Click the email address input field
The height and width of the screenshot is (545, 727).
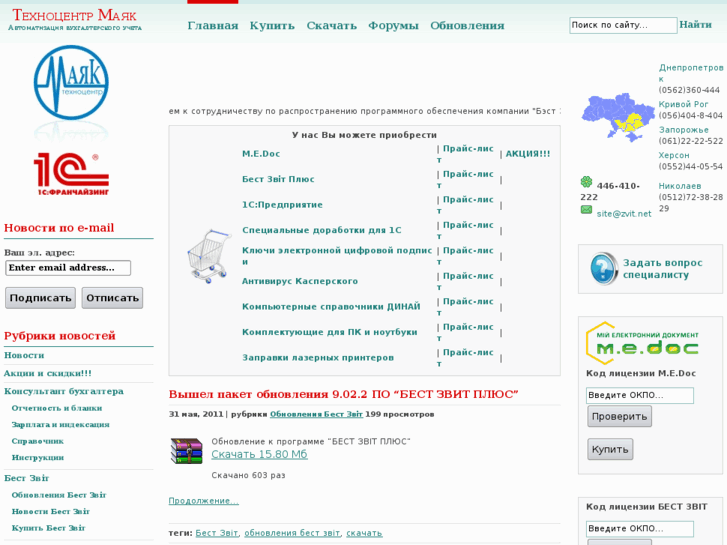coord(68,268)
